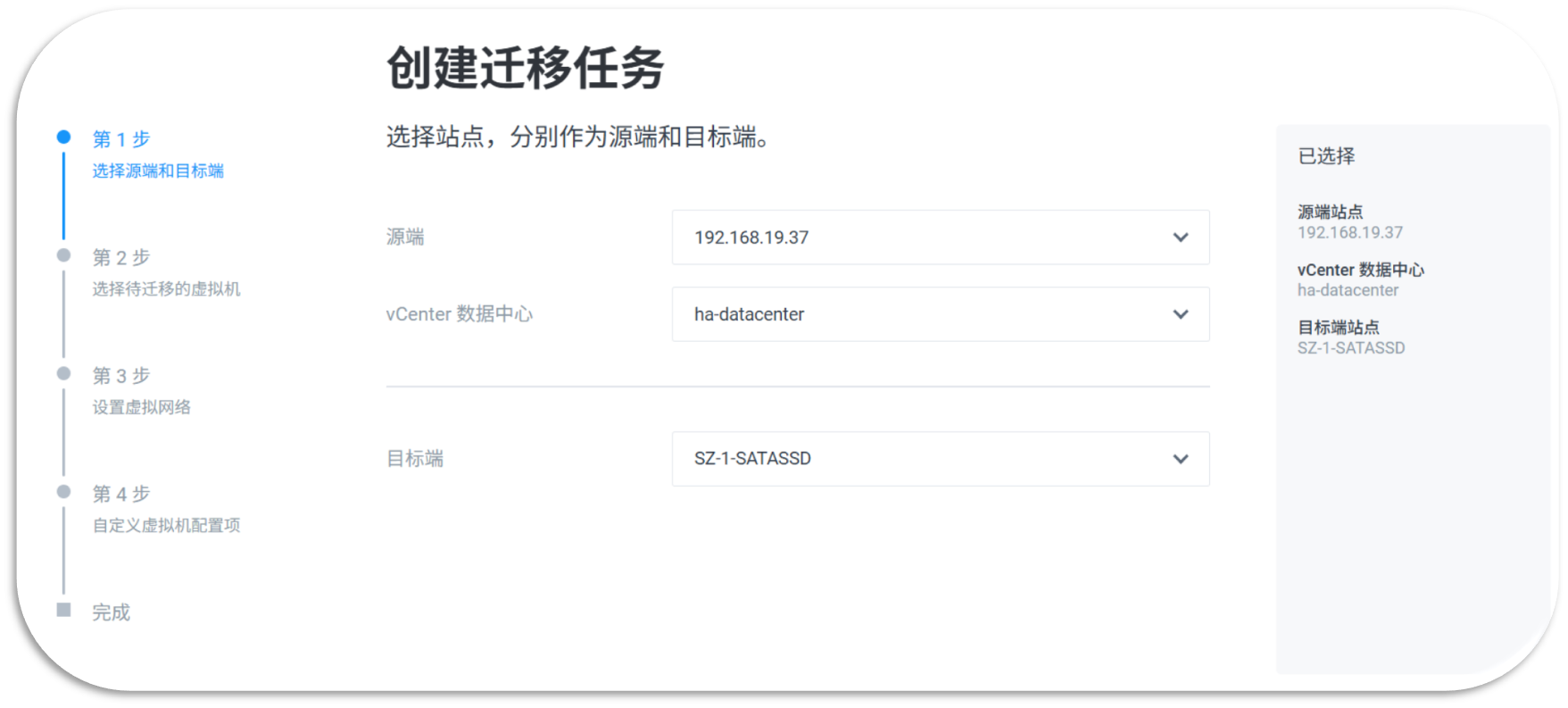This screenshot has width=1568, height=708.
Task: Click the chevron arrow in the 源端 field
Action: click(1180, 237)
